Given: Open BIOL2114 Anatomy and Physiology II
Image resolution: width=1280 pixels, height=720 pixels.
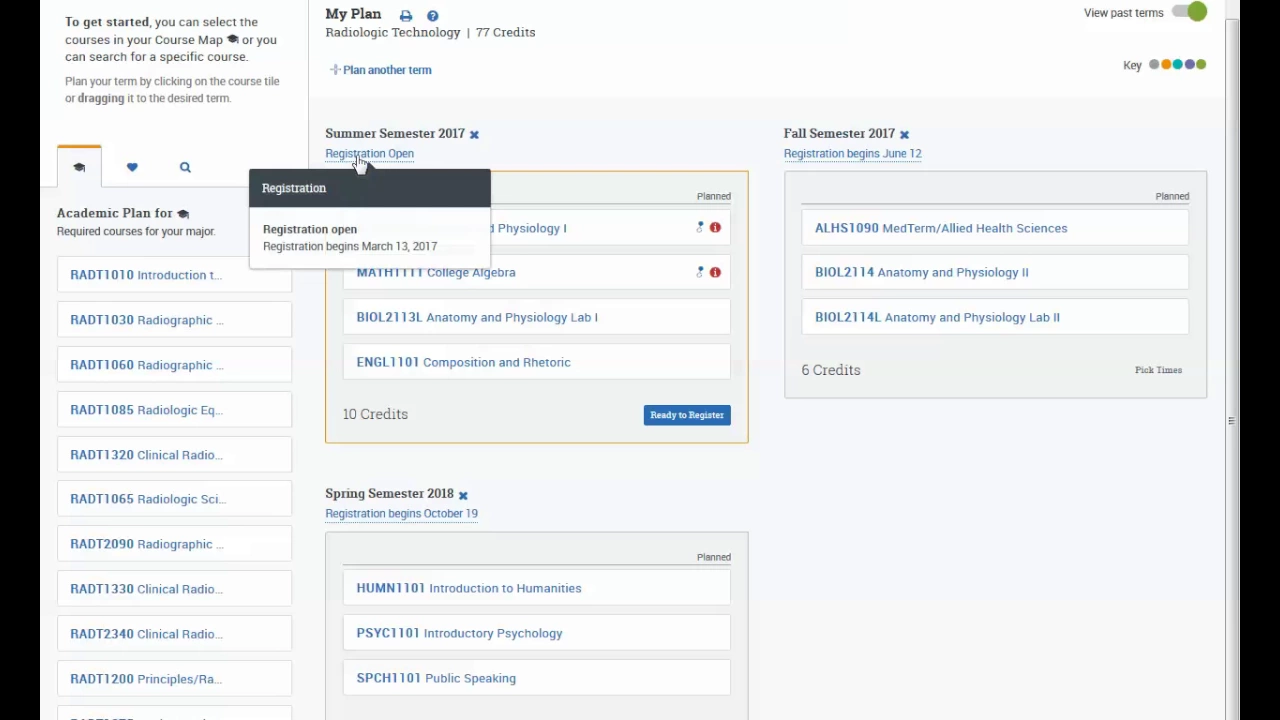Looking at the screenshot, I should [995, 272].
